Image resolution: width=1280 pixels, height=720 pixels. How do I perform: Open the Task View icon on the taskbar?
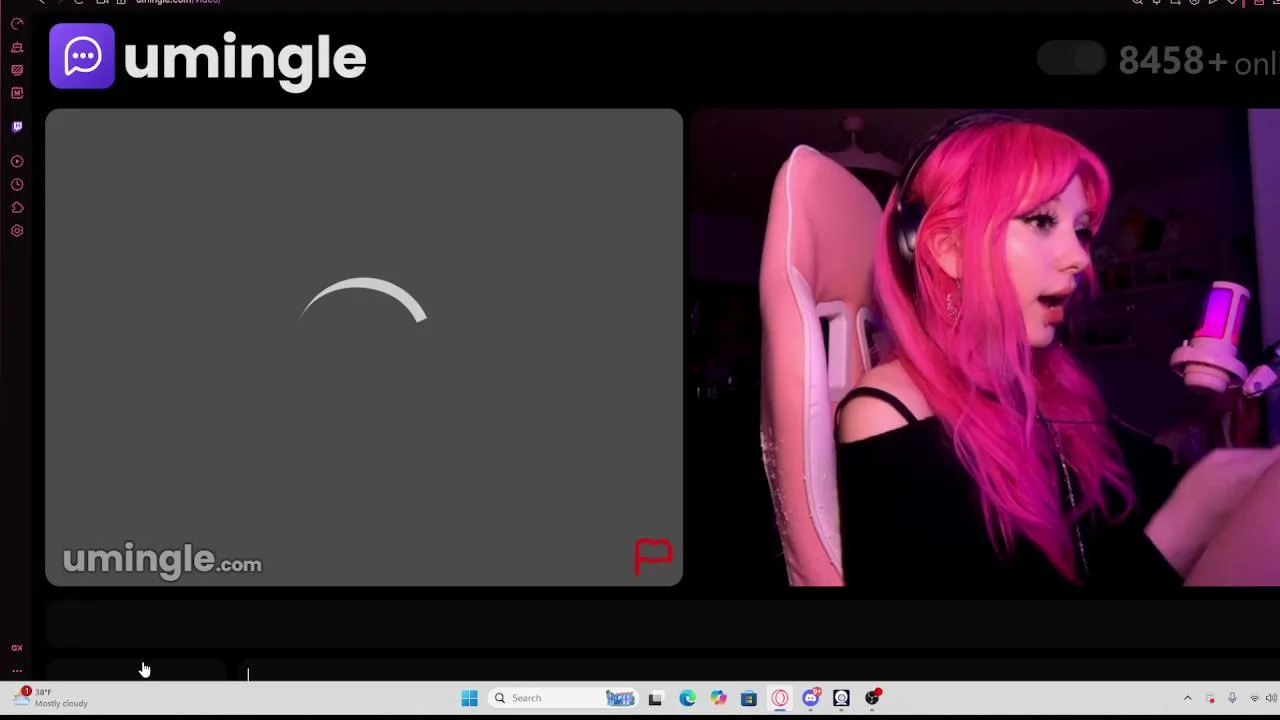pos(655,698)
